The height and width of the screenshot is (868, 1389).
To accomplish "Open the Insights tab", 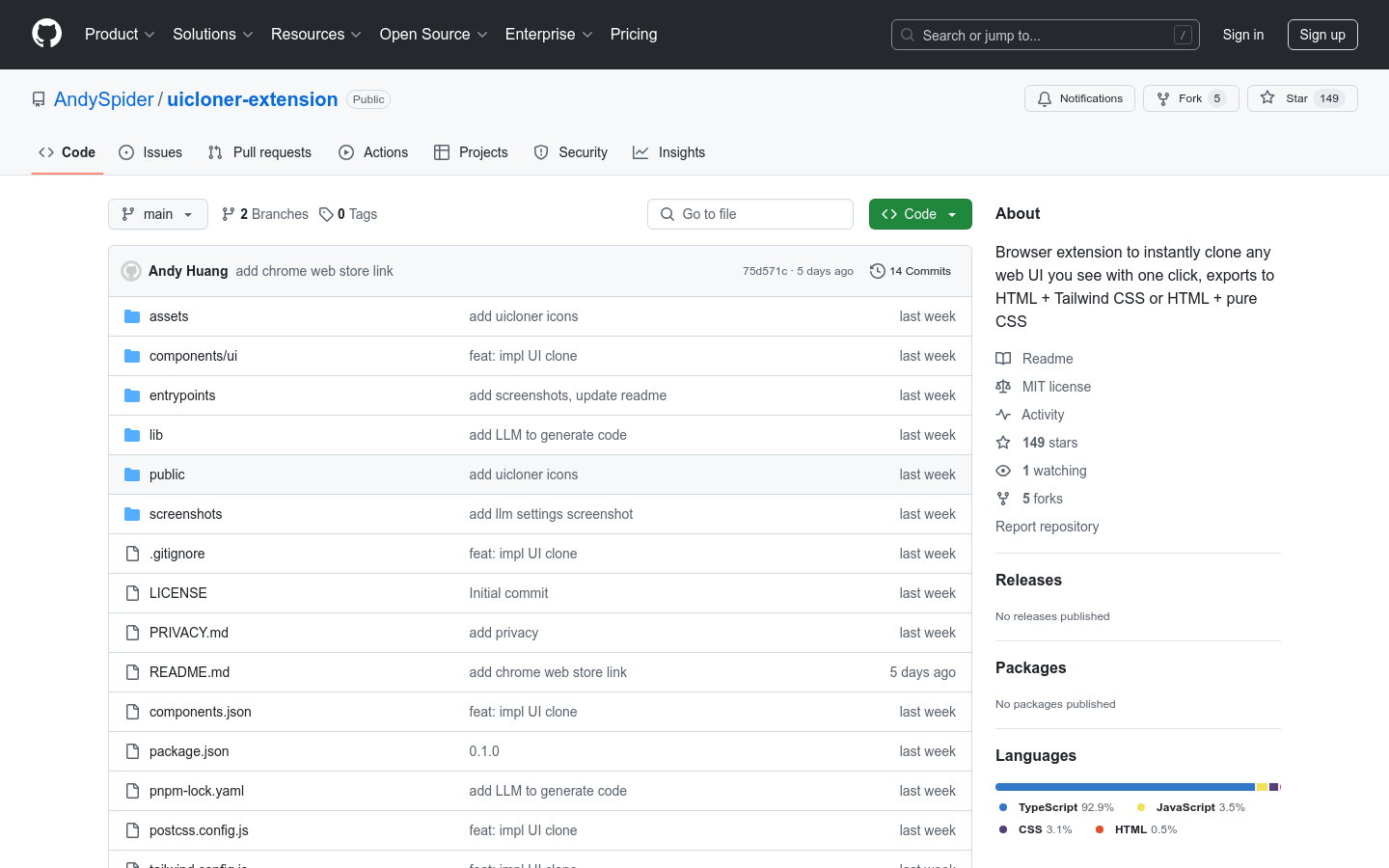I will (x=669, y=152).
